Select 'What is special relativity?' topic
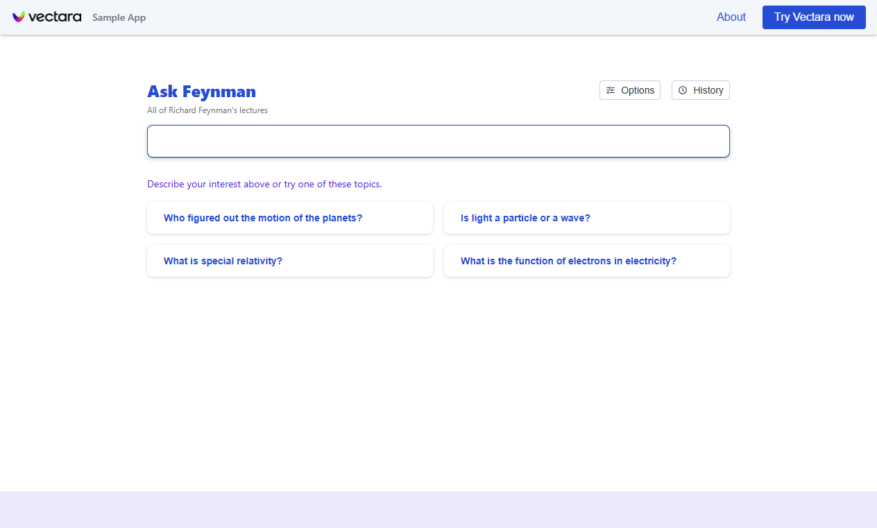The height and width of the screenshot is (528, 877). click(x=290, y=261)
